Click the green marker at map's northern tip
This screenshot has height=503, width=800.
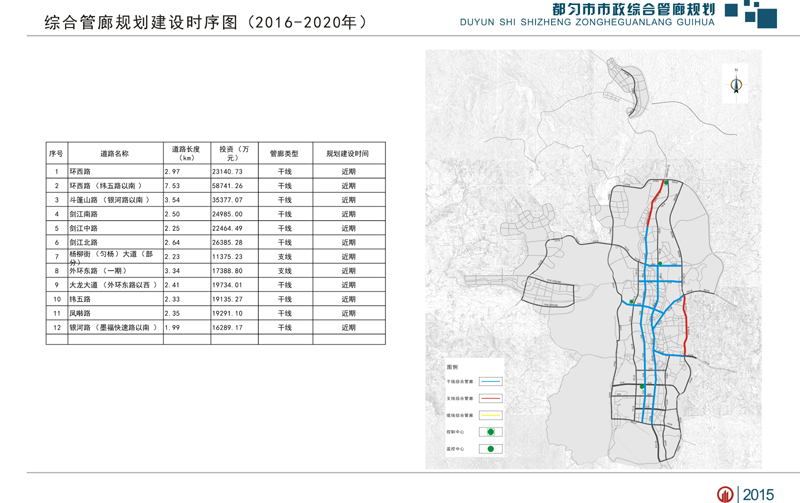pyautogui.click(x=665, y=183)
